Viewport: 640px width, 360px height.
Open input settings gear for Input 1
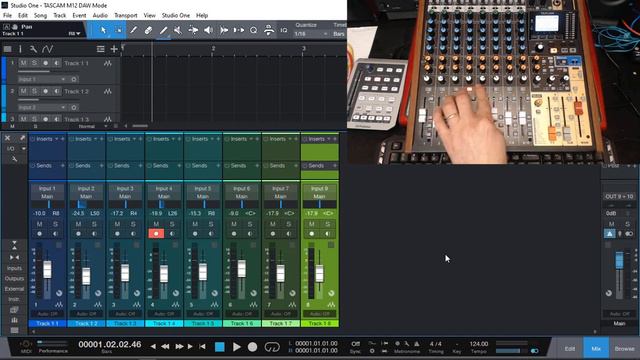74,79
